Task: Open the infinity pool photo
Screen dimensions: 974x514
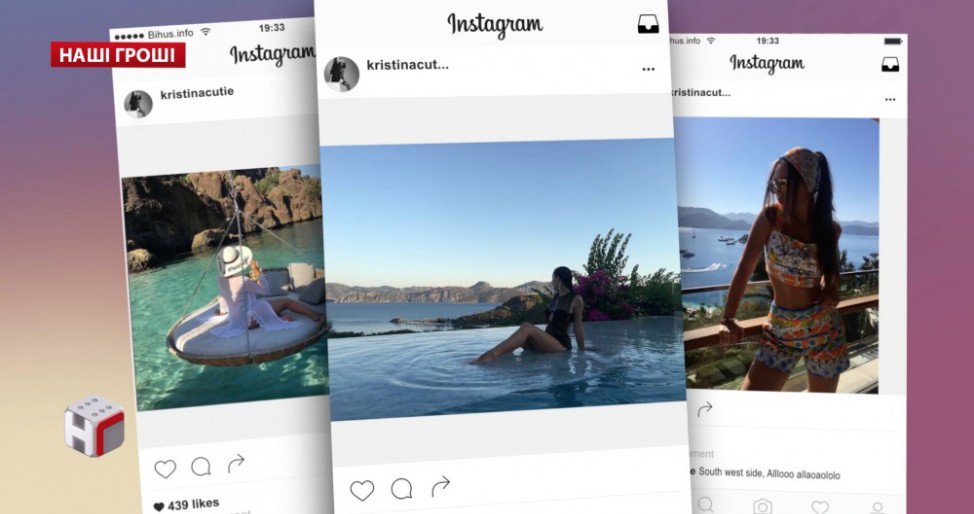Action: [x=502, y=280]
